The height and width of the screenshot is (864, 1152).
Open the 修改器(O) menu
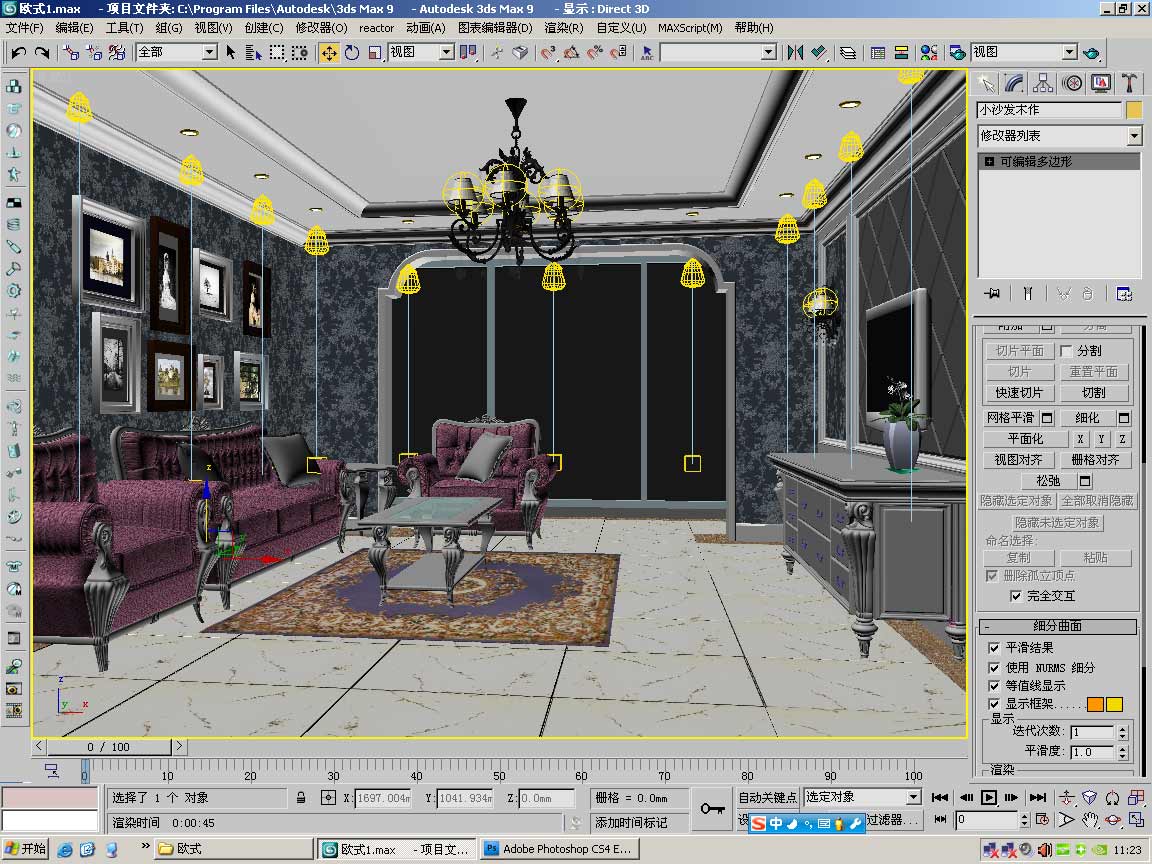pyautogui.click(x=321, y=28)
